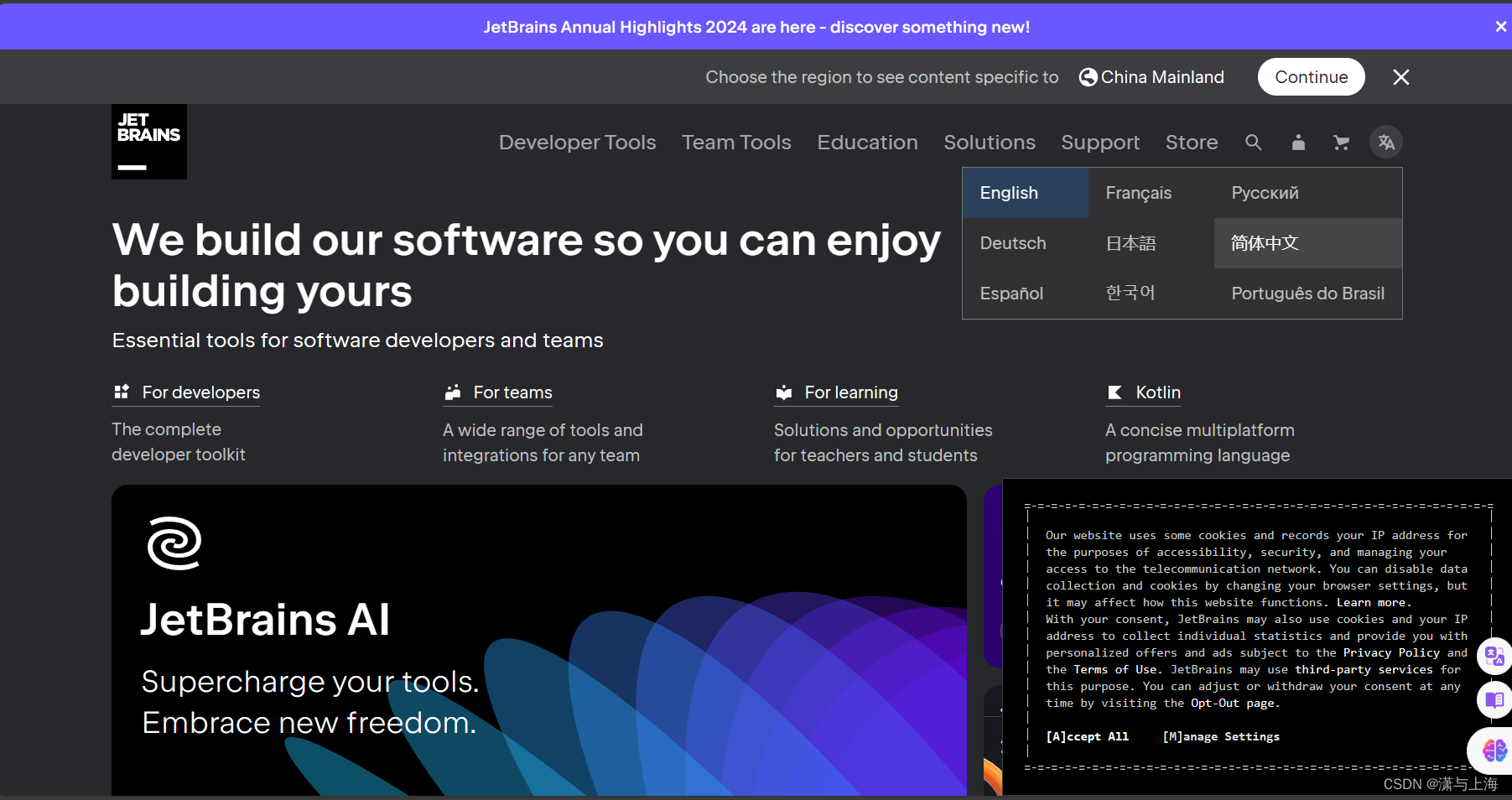The width and height of the screenshot is (1512, 800).
Task: Open Solutions menu
Action: point(990,143)
